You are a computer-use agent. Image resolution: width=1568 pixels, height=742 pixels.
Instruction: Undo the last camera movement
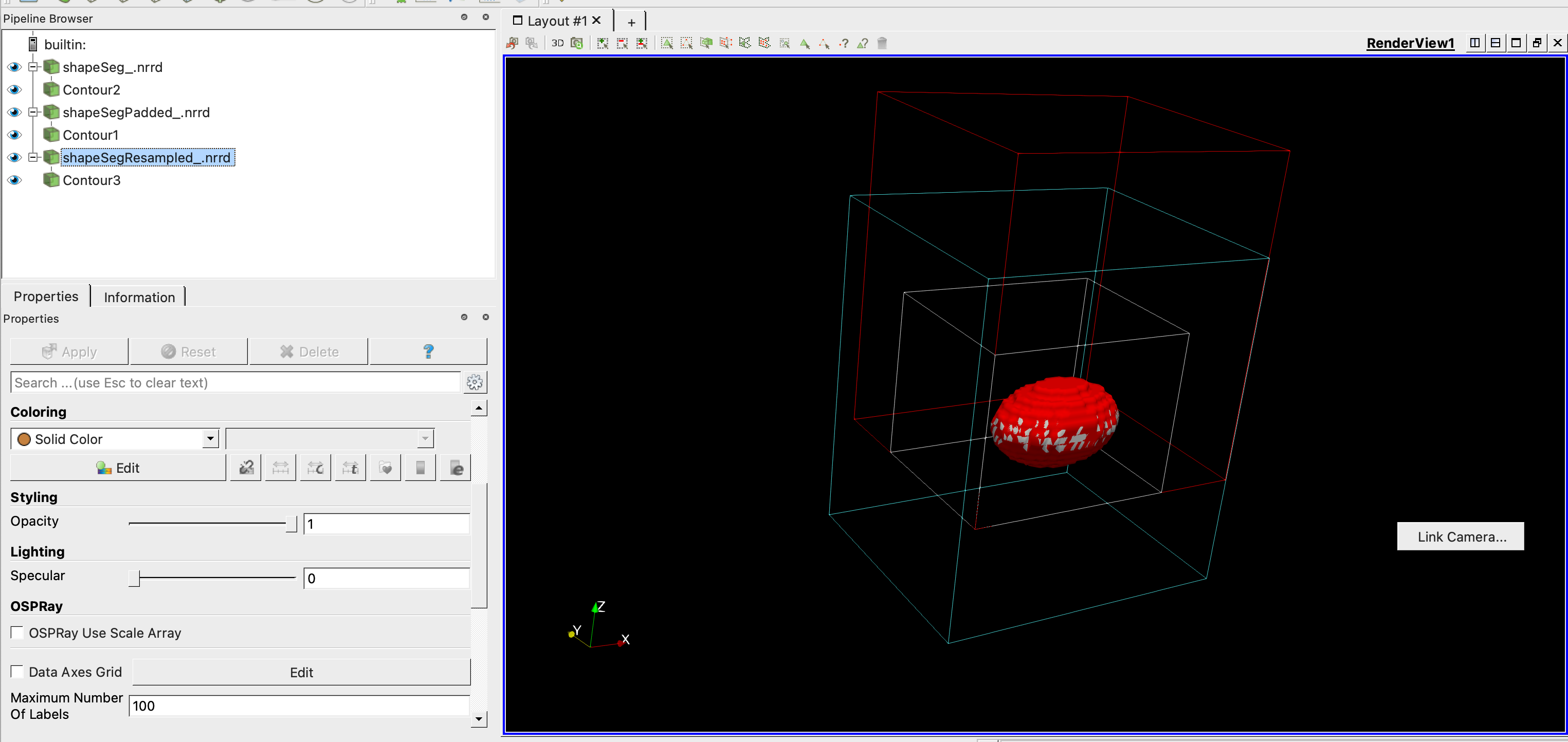click(x=513, y=43)
